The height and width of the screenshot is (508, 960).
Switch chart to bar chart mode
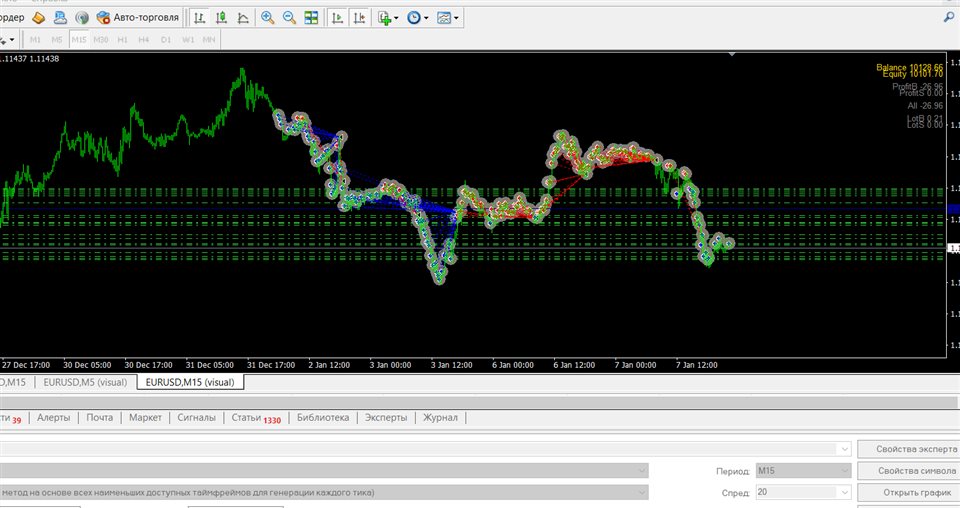coord(201,17)
